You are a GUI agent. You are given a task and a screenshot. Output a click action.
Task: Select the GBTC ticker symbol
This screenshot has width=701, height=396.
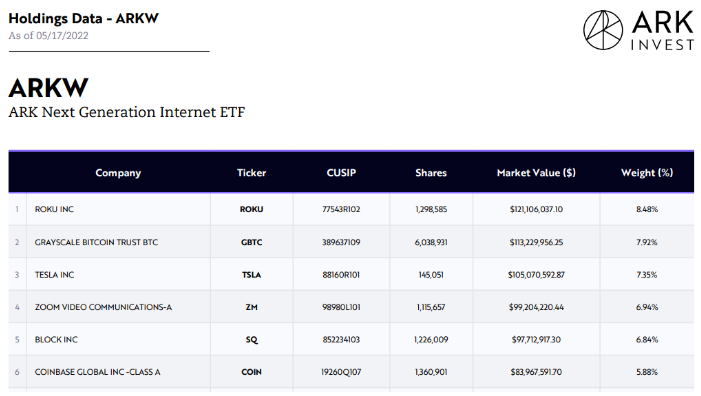(x=251, y=242)
